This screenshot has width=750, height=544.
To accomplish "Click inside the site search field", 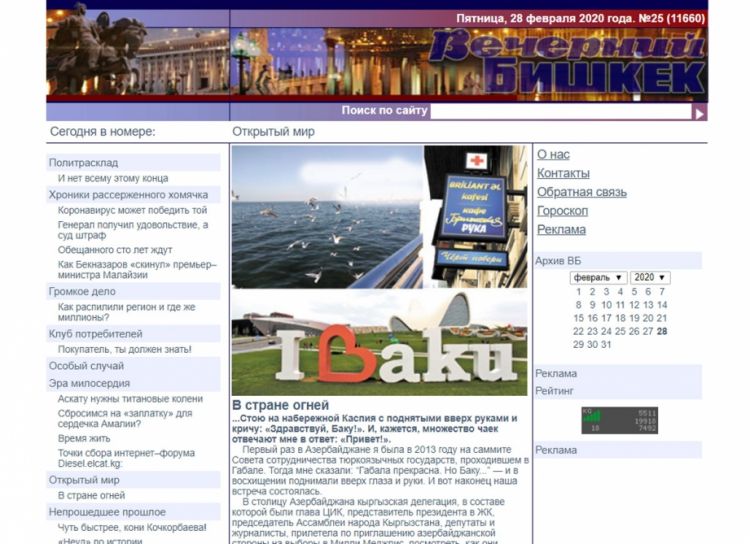I will [560, 112].
